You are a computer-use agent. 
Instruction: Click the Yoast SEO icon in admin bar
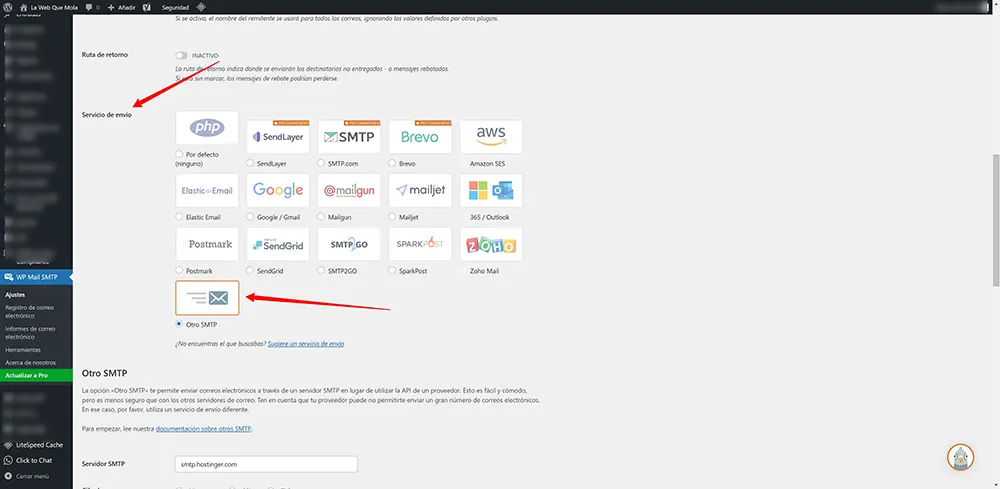click(x=149, y=7)
